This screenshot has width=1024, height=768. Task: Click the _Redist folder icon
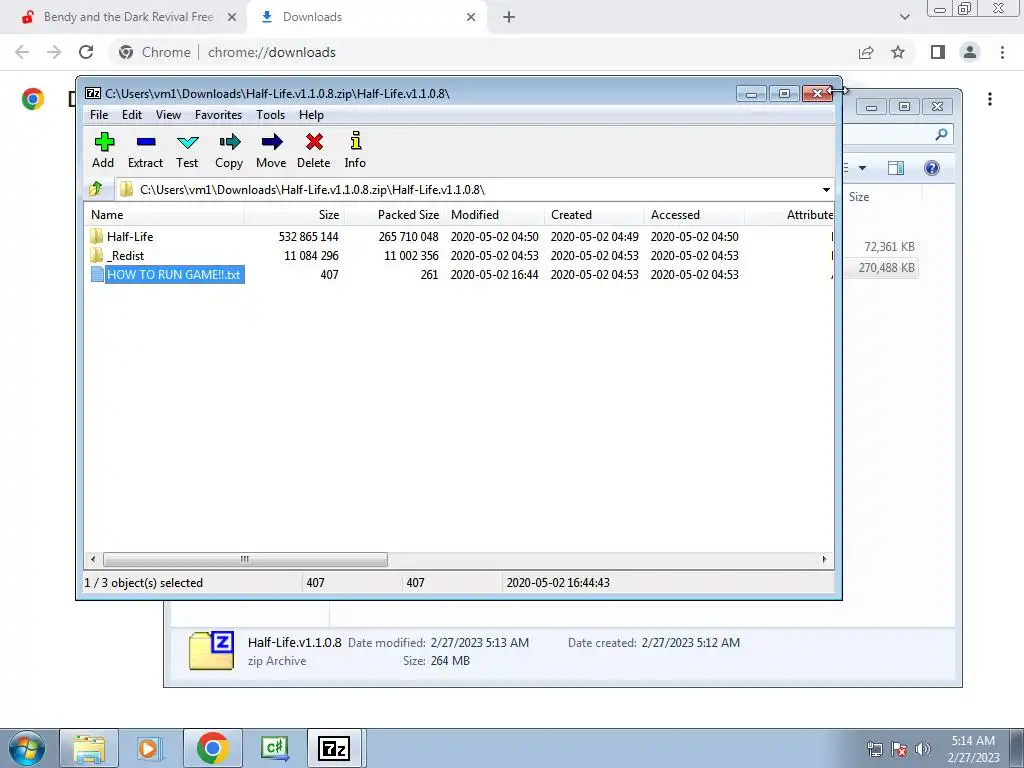(x=97, y=255)
